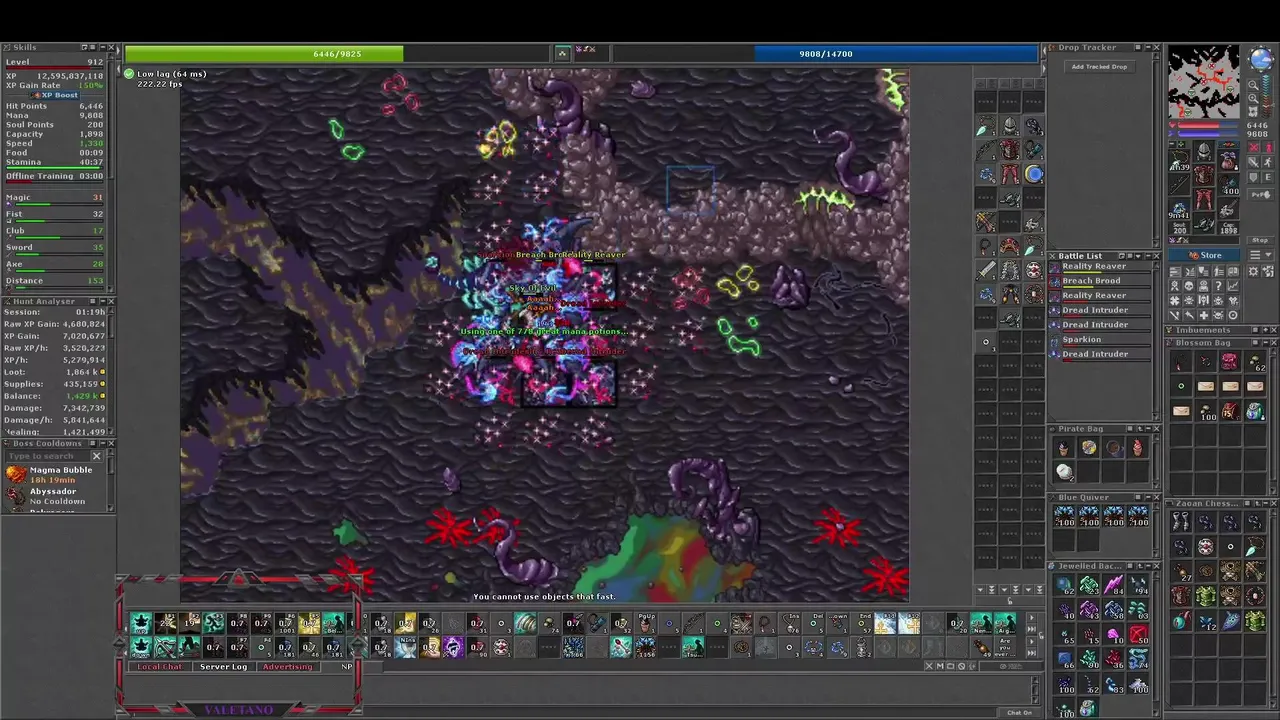This screenshot has height=720, width=1280.
Task: Open the question mark help icon
Action: pos(1219,284)
